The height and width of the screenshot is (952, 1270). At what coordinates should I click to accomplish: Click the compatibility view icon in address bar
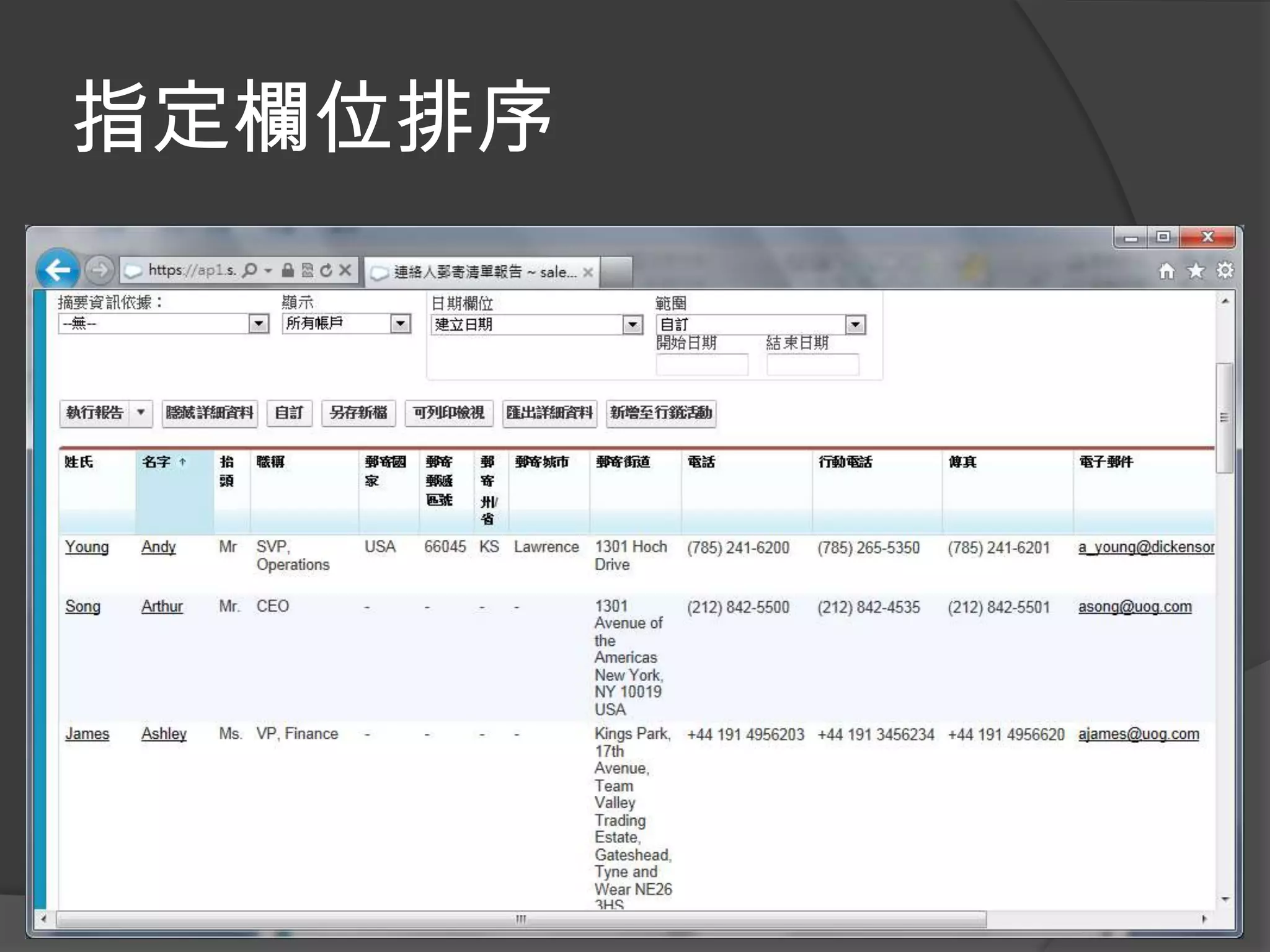308,270
